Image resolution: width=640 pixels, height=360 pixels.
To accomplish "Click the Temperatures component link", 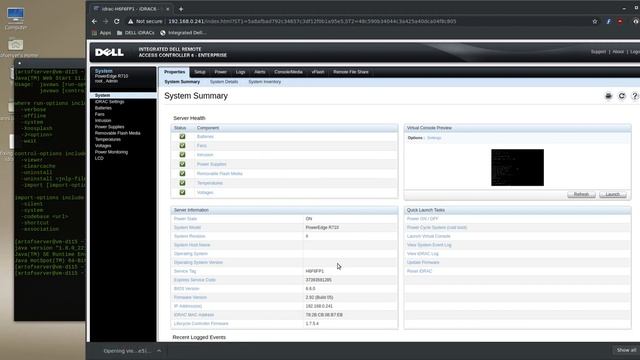I will coord(210,183).
